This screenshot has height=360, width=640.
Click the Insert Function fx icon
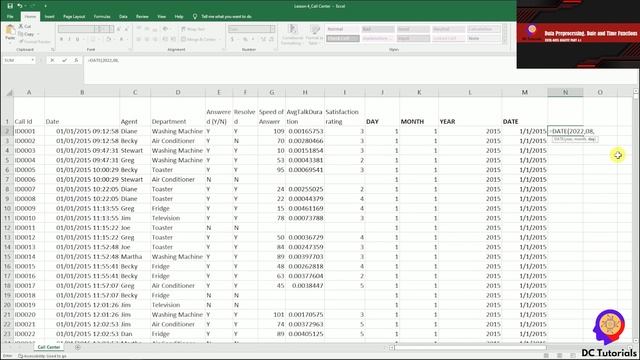tap(76, 60)
